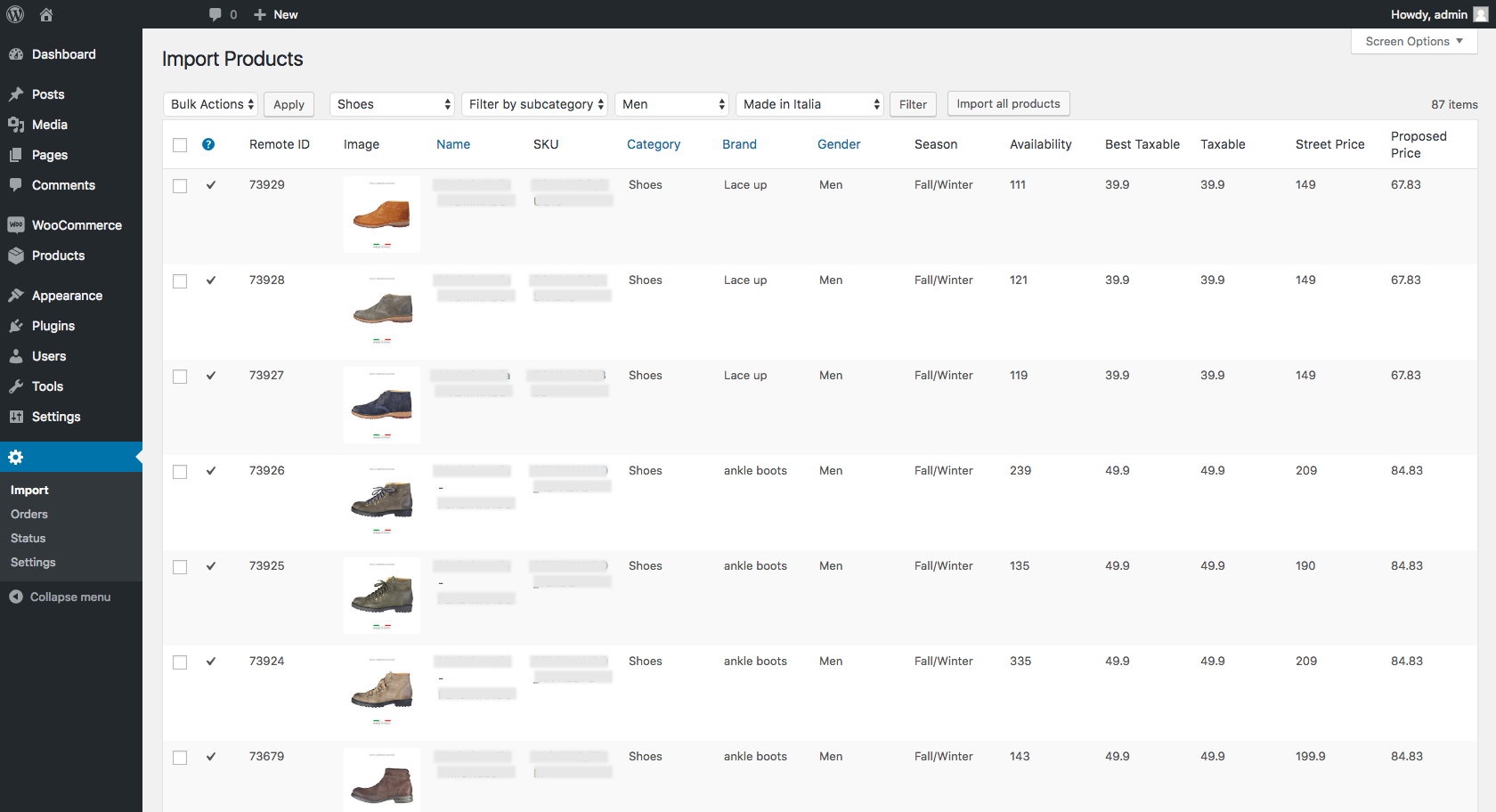Click the Import all products button
Viewport: 1496px width, 812px height.
click(x=1008, y=103)
